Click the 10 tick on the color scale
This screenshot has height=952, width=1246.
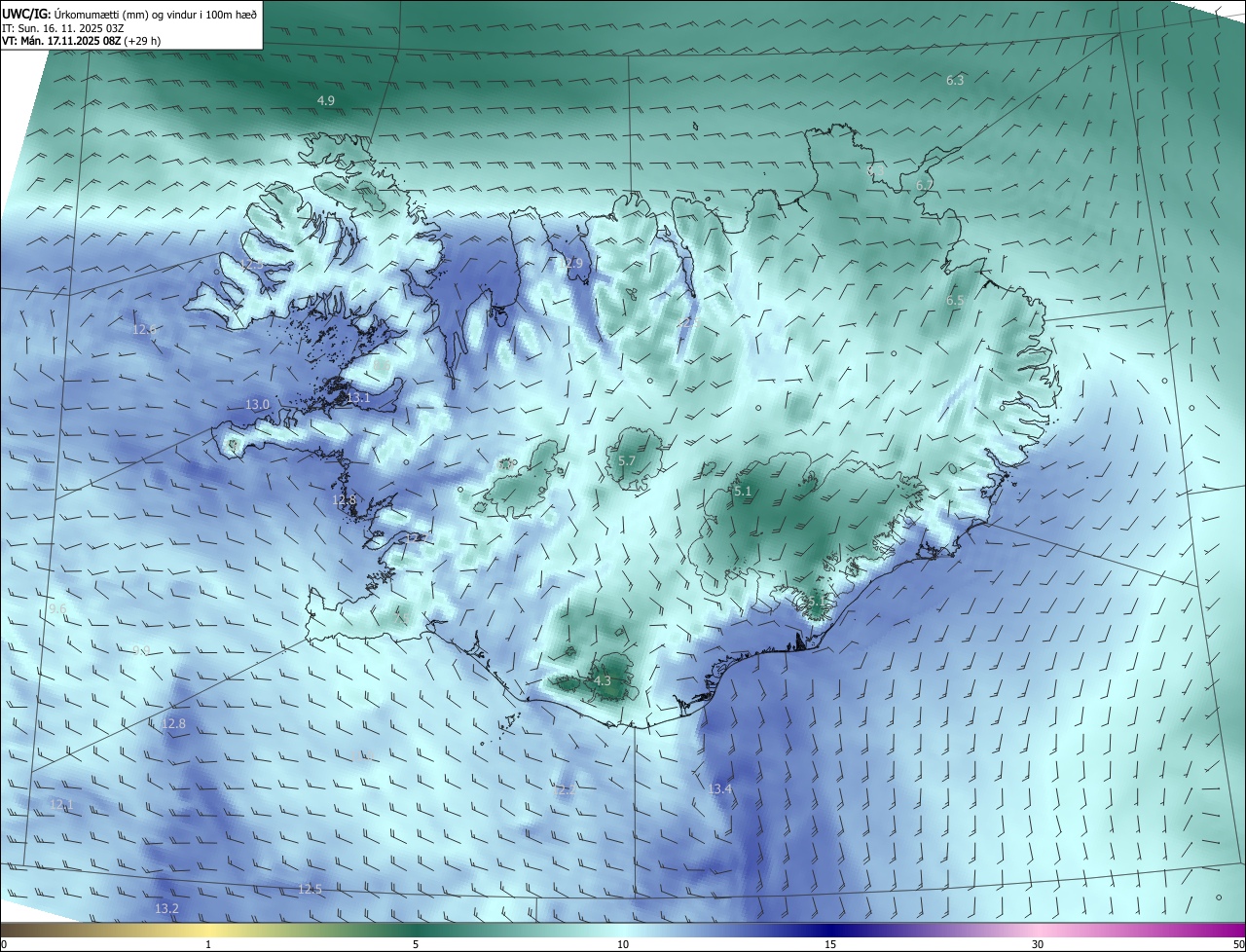tap(623, 944)
